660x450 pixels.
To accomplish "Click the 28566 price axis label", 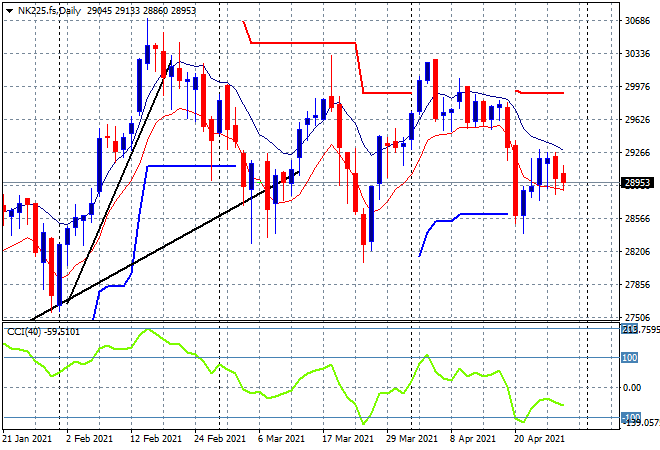I will pos(637,218).
